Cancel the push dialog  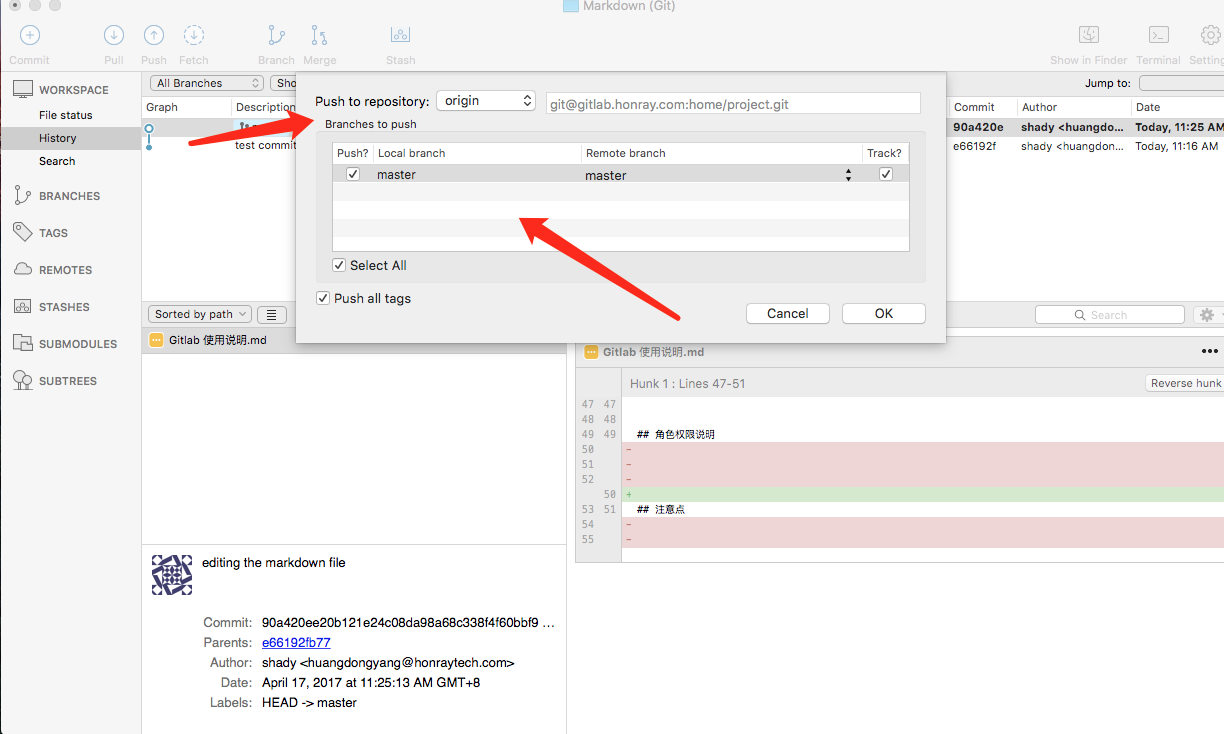pos(787,313)
